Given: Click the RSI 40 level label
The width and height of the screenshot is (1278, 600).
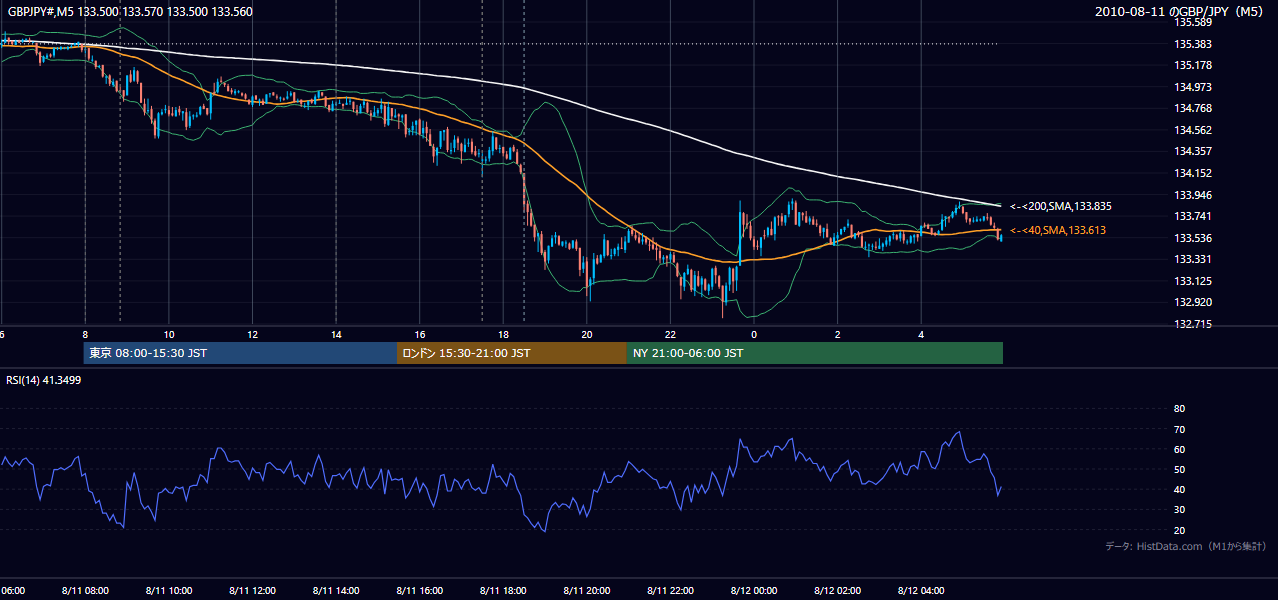Looking at the screenshot, I should coord(1179,489).
